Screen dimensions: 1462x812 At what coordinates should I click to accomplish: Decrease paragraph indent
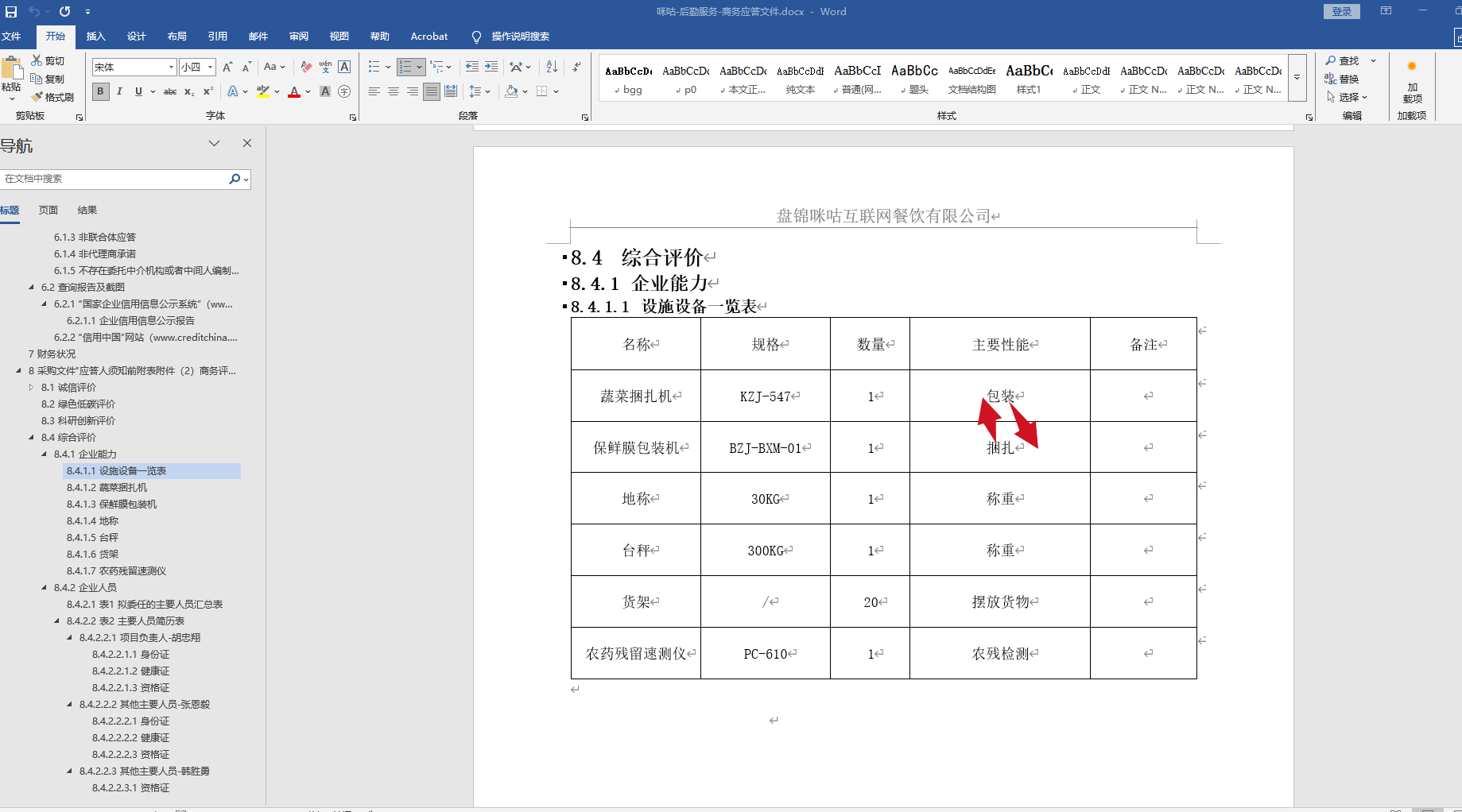(472, 67)
